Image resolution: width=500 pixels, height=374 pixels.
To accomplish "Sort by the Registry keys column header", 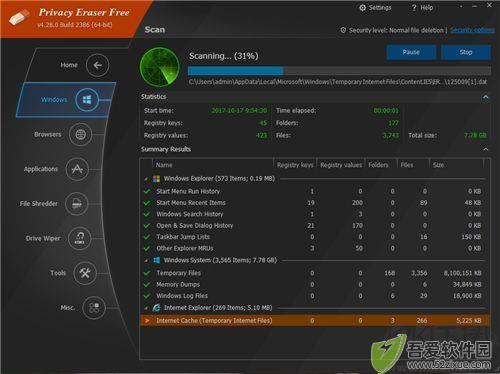I will [x=295, y=165].
